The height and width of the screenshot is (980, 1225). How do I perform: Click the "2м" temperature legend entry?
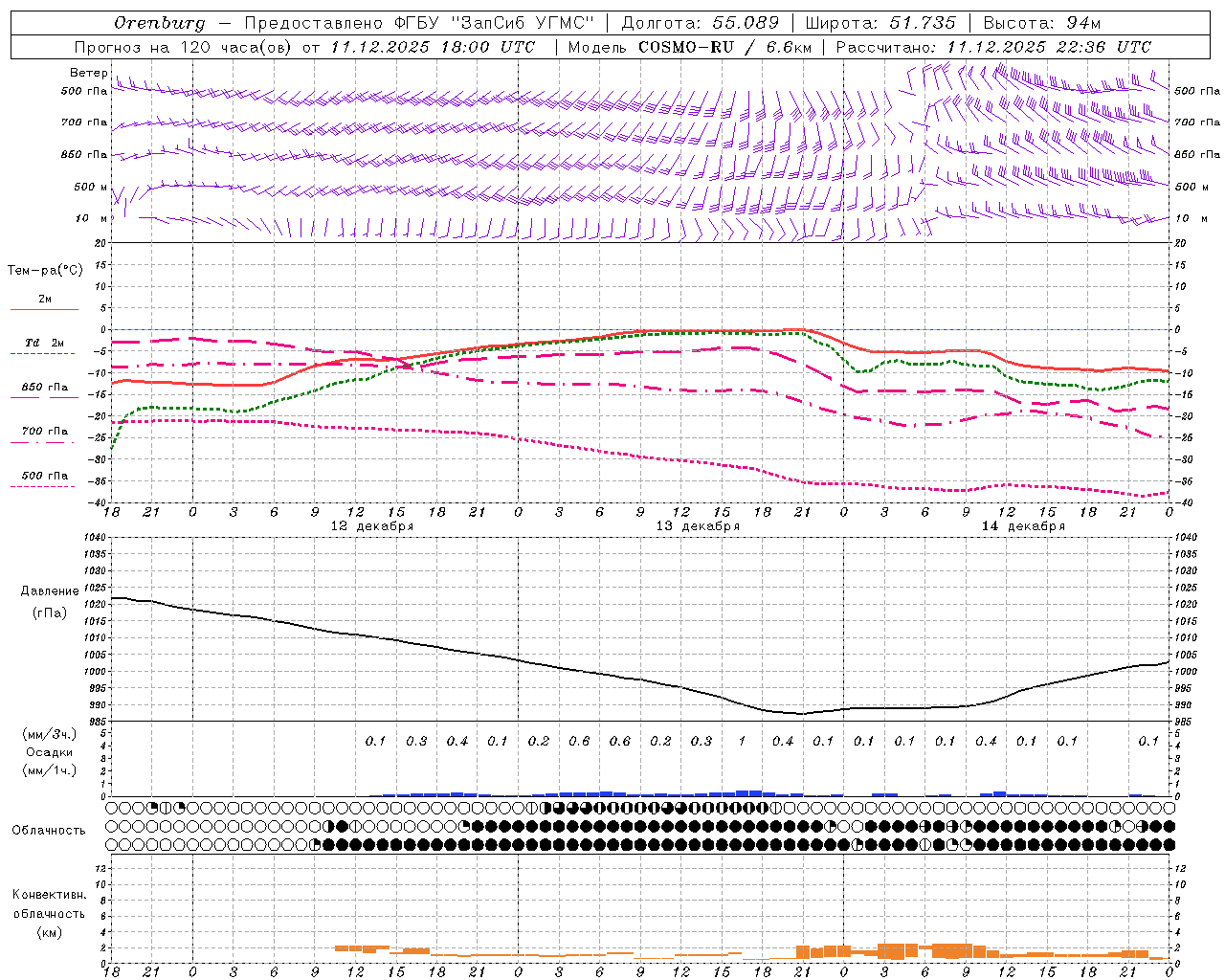pos(45,300)
